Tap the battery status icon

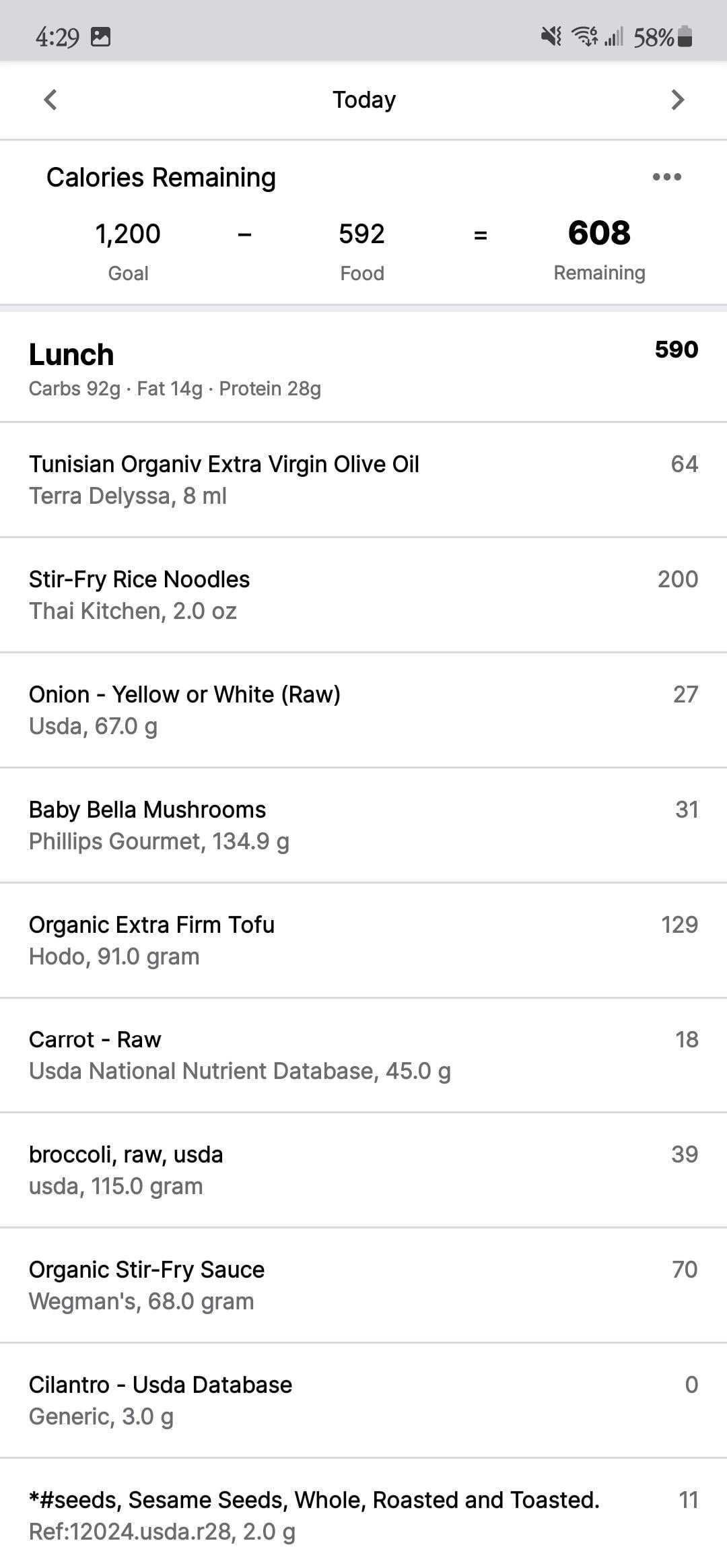[x=685, y=36]
